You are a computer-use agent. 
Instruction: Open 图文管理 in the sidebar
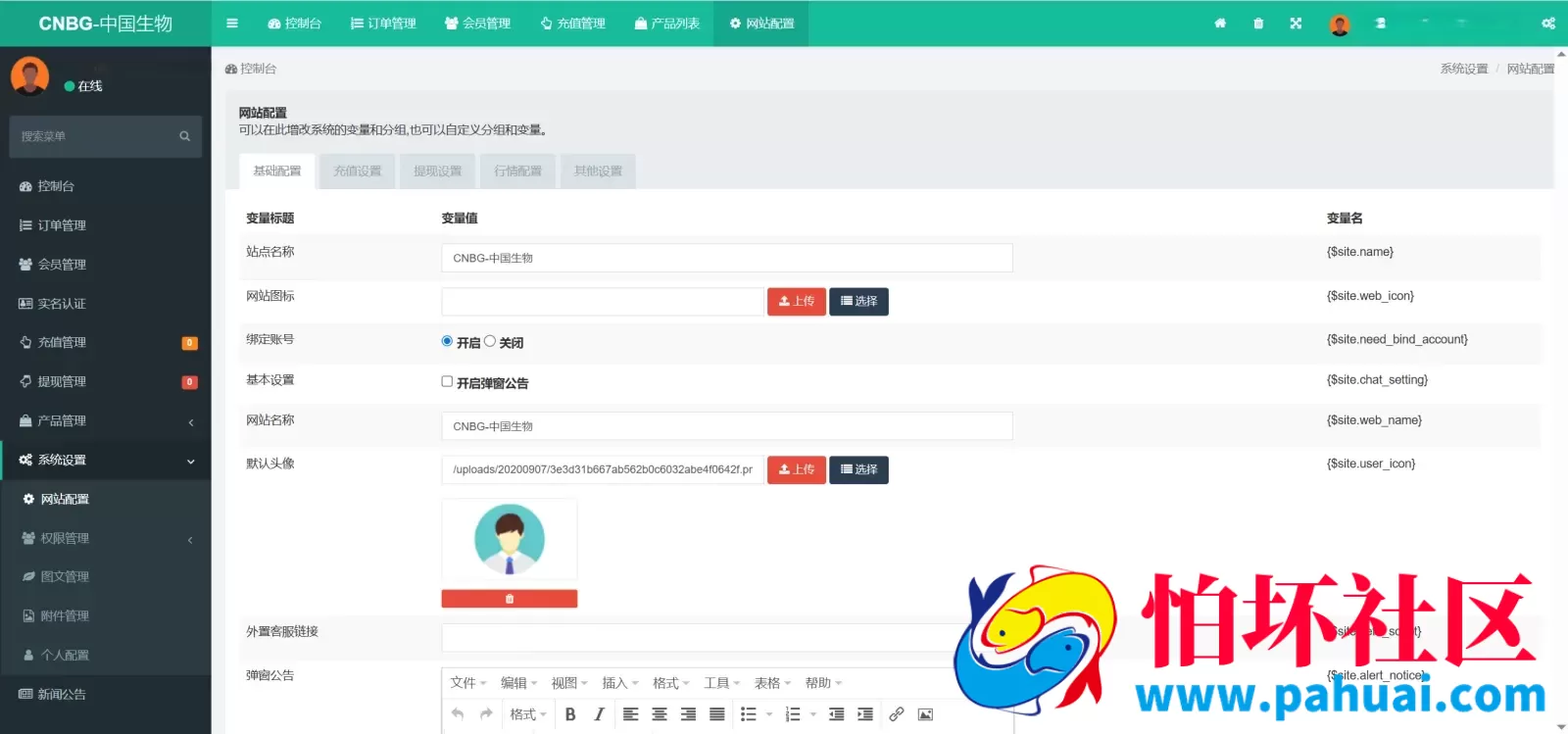pos(106,576)
